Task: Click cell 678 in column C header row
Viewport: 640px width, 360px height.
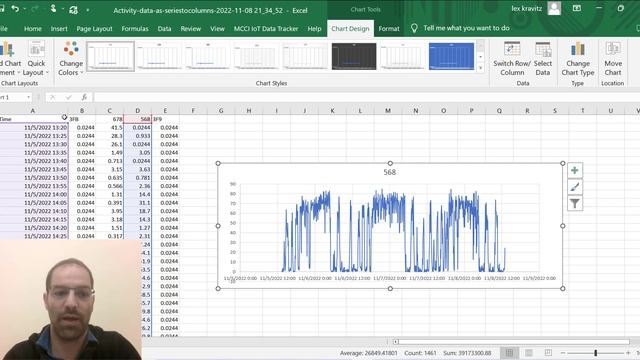Action: click(109, 119)
